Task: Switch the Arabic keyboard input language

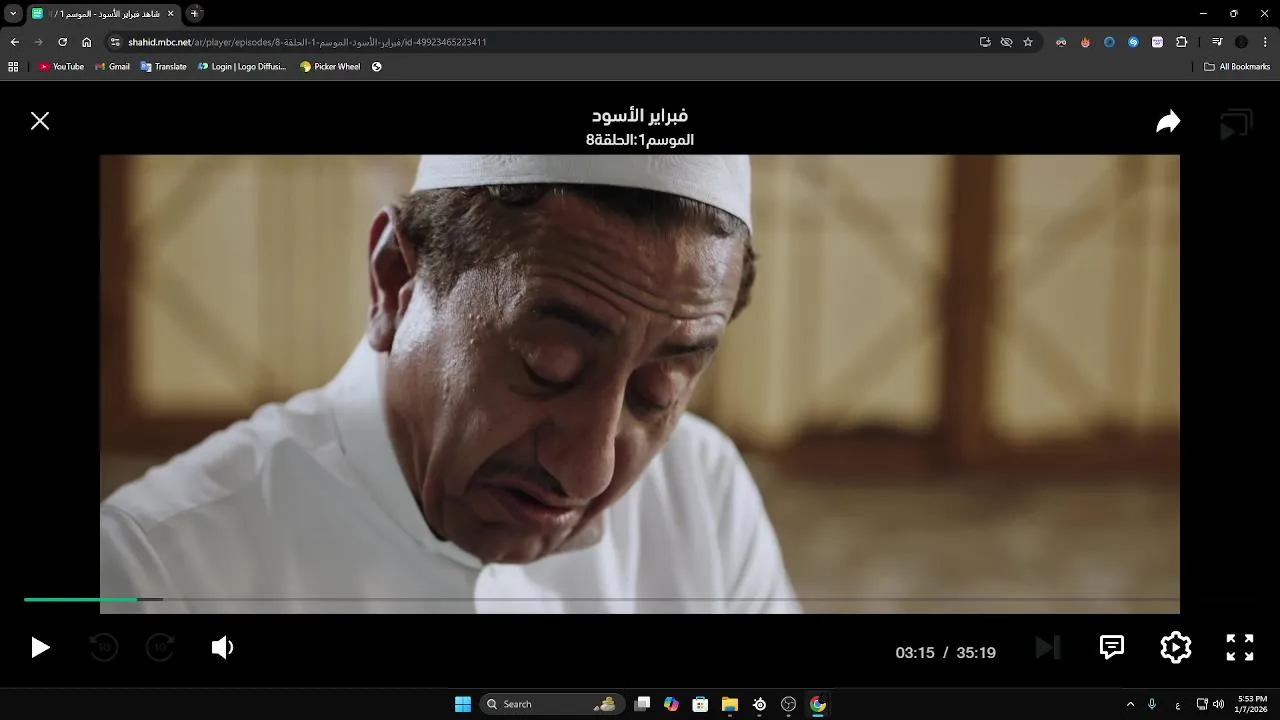Action: [1177, 704]
